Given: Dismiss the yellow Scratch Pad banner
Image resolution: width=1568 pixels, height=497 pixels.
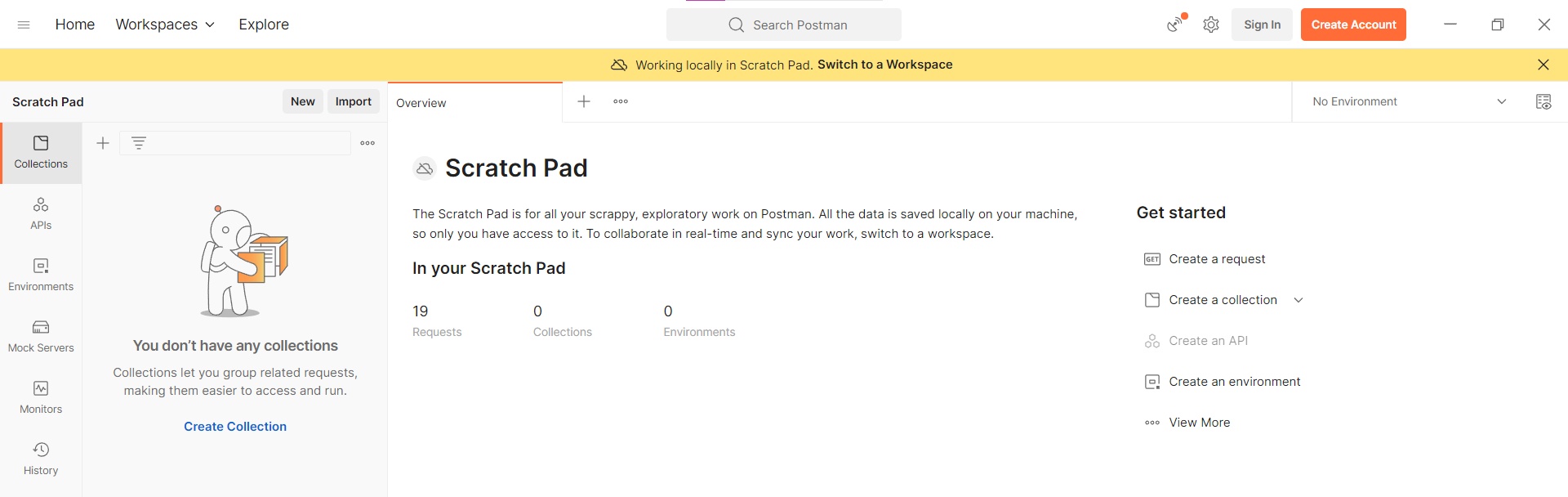Looking at the screenshot, I should [x=1543, y=65].
